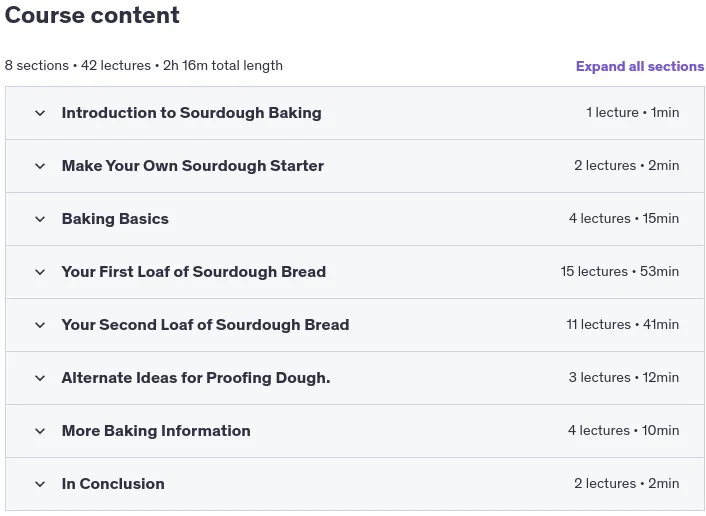Click the chevron icon next to In Conclusion

click(40, 484)
